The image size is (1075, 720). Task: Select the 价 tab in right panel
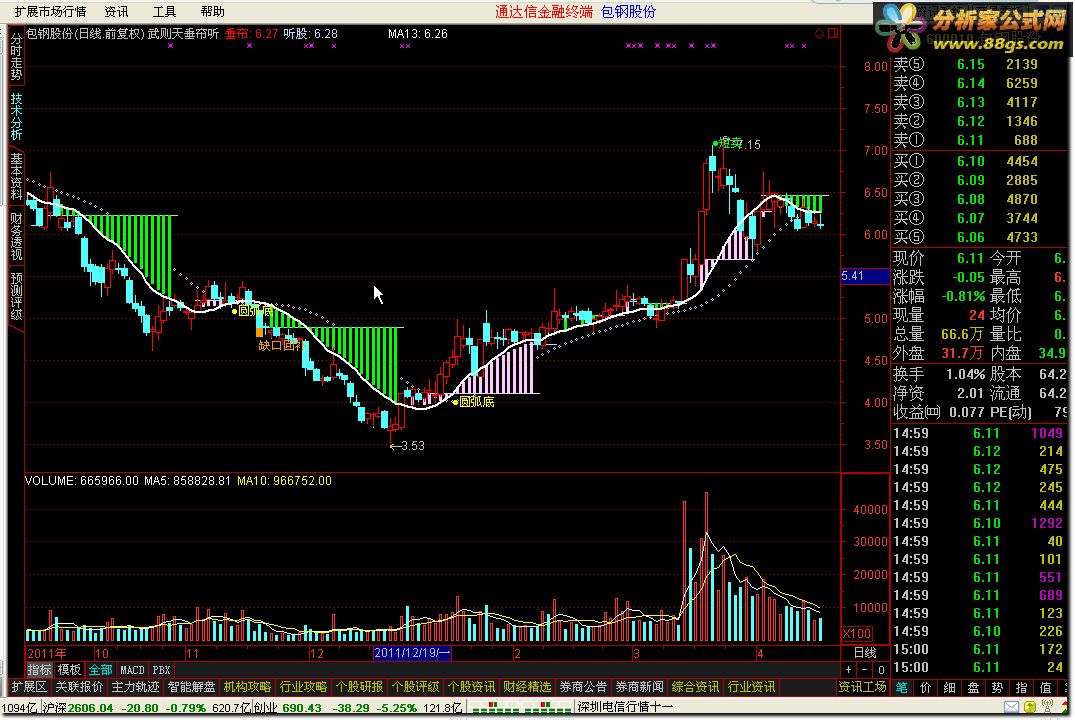coord(926,687)
